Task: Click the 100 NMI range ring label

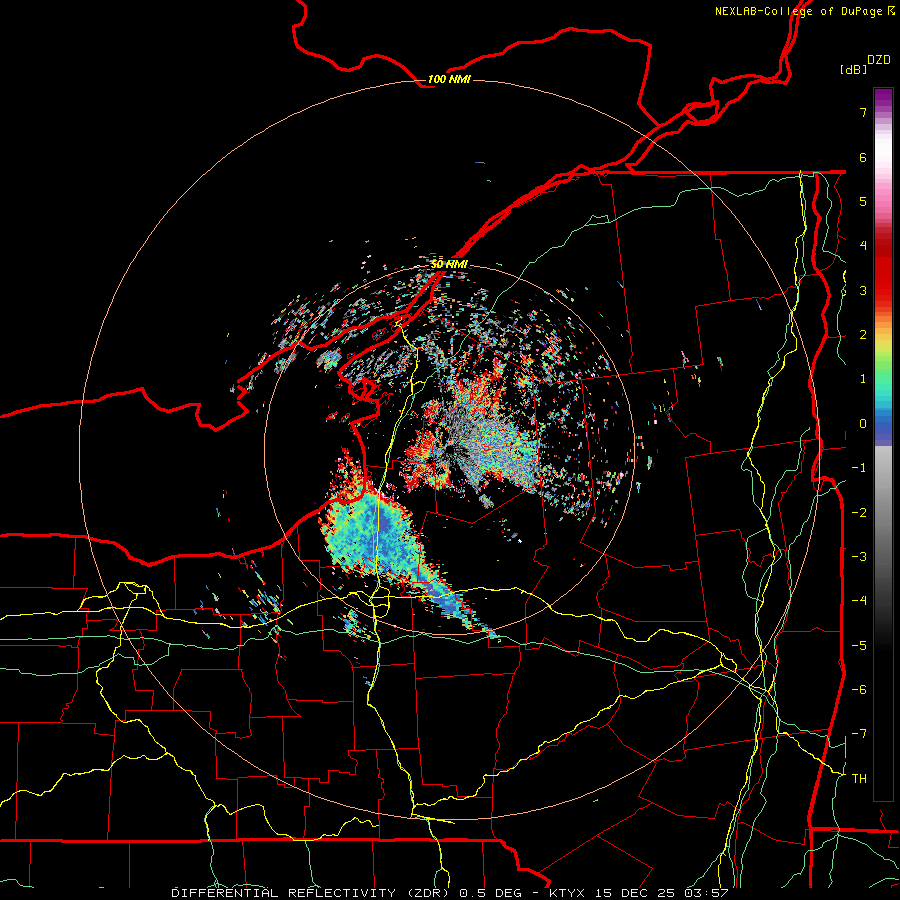Action: pos(449,79)
